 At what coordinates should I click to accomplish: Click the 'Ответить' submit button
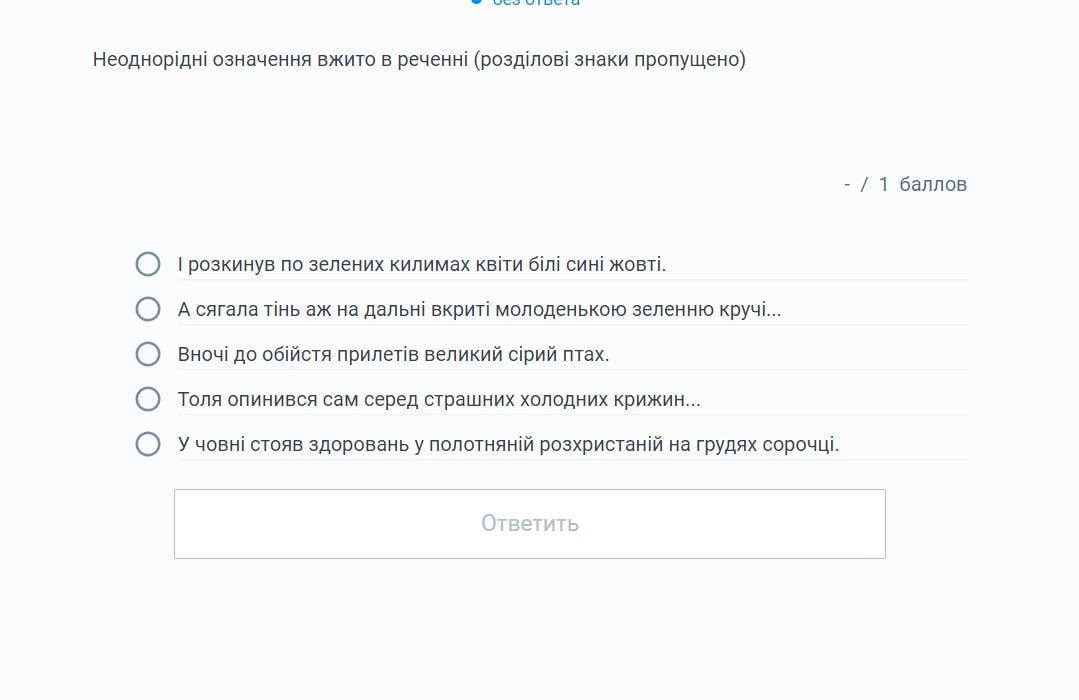[x=529, y=524]
